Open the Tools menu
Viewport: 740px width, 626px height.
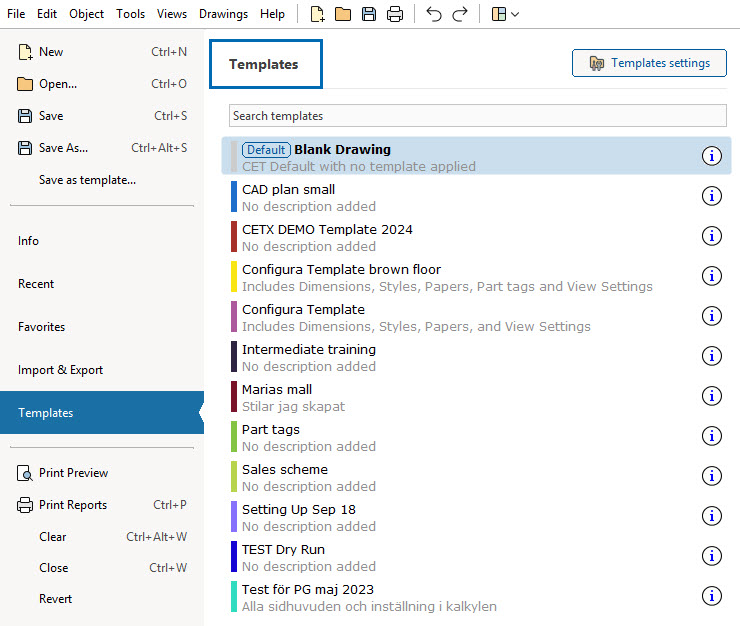[130, 14]
